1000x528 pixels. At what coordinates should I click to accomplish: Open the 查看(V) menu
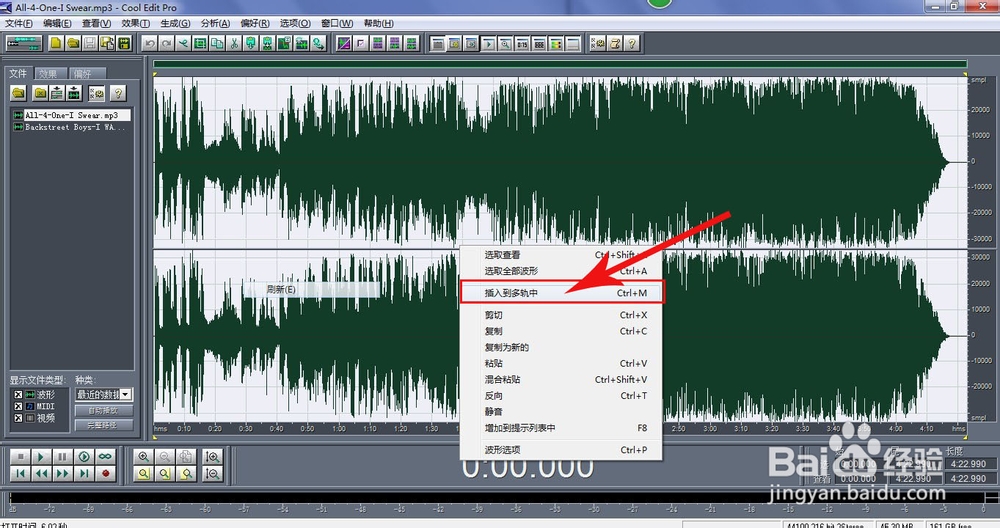pos(96,23)
